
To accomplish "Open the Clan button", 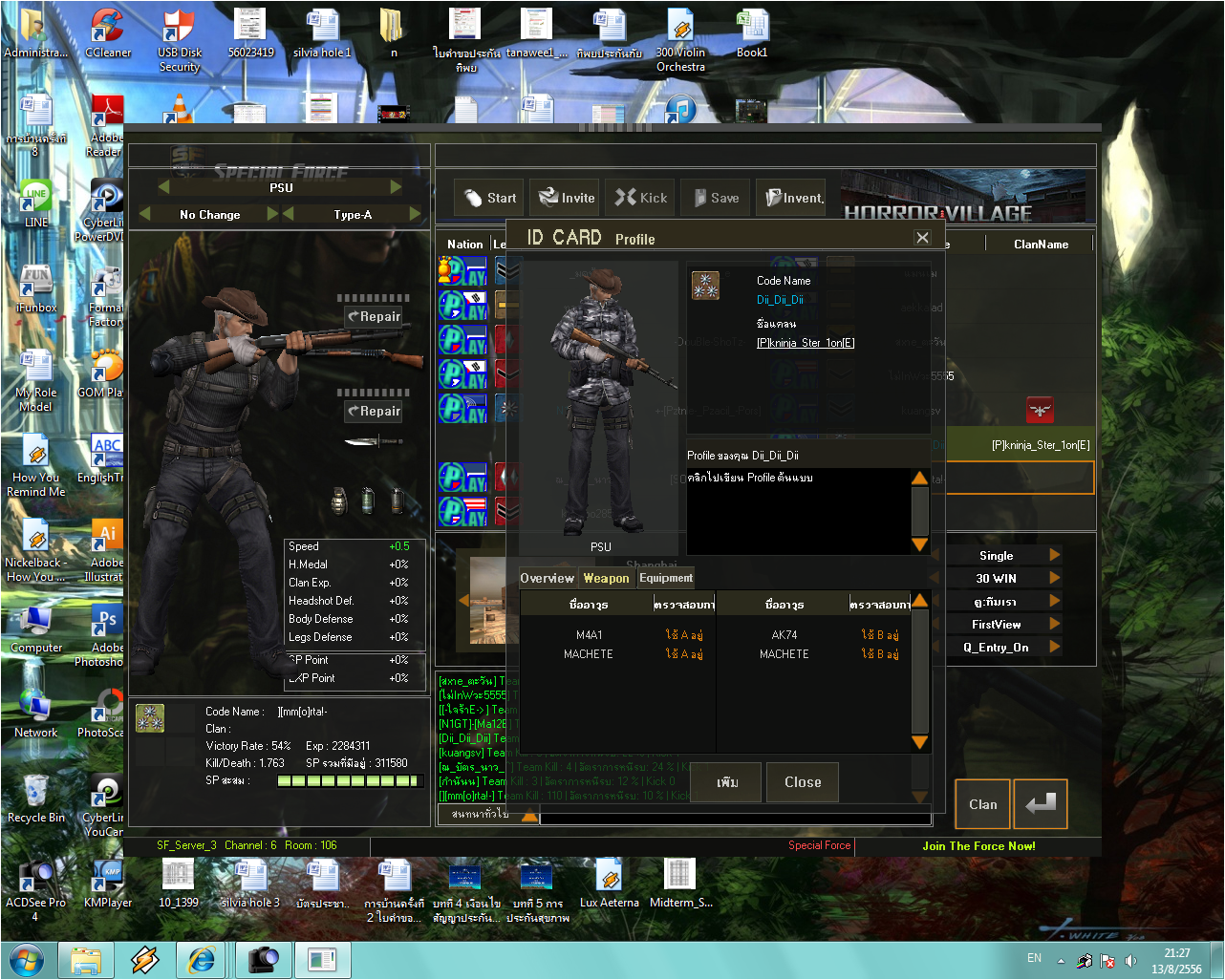I will point(982,804).
